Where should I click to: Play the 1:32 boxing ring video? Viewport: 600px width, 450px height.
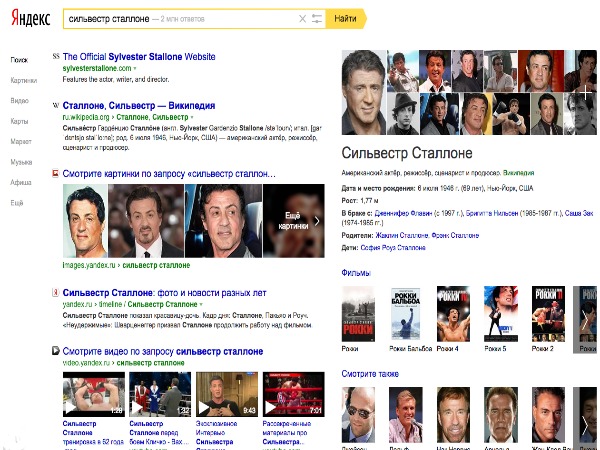160,394
